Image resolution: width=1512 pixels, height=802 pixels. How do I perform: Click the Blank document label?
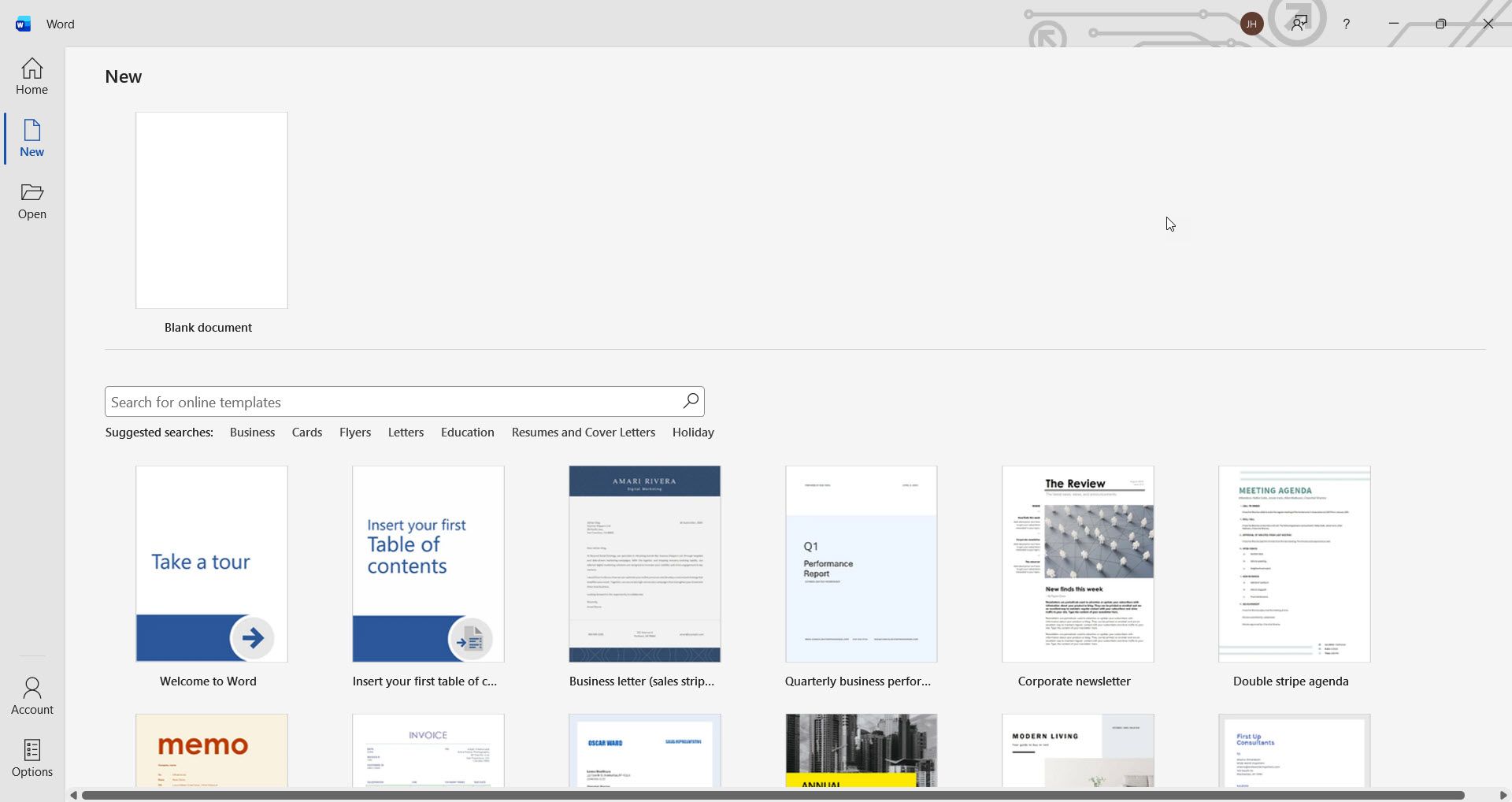208,328
